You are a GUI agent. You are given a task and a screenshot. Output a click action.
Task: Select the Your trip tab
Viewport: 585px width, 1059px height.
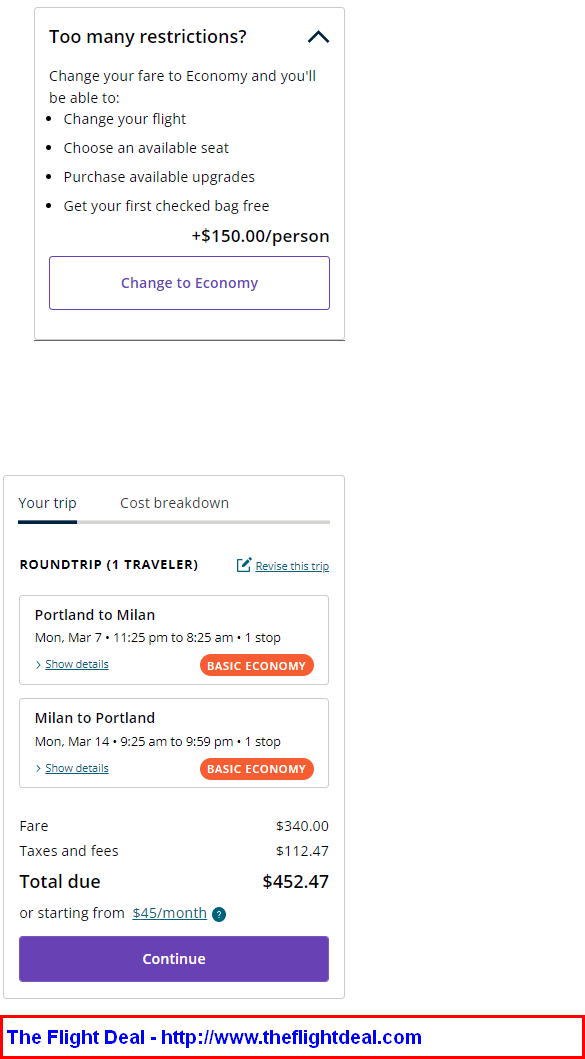47,503
